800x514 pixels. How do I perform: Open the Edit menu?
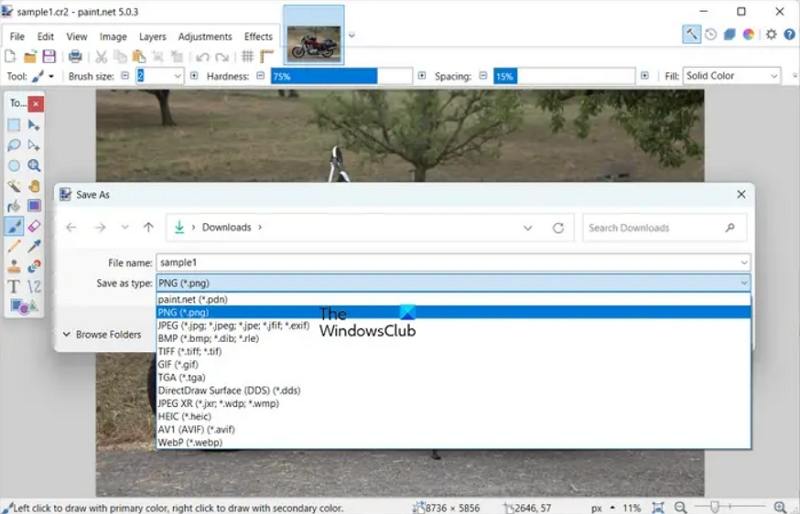pyautogui.click(x=45, y=37)
